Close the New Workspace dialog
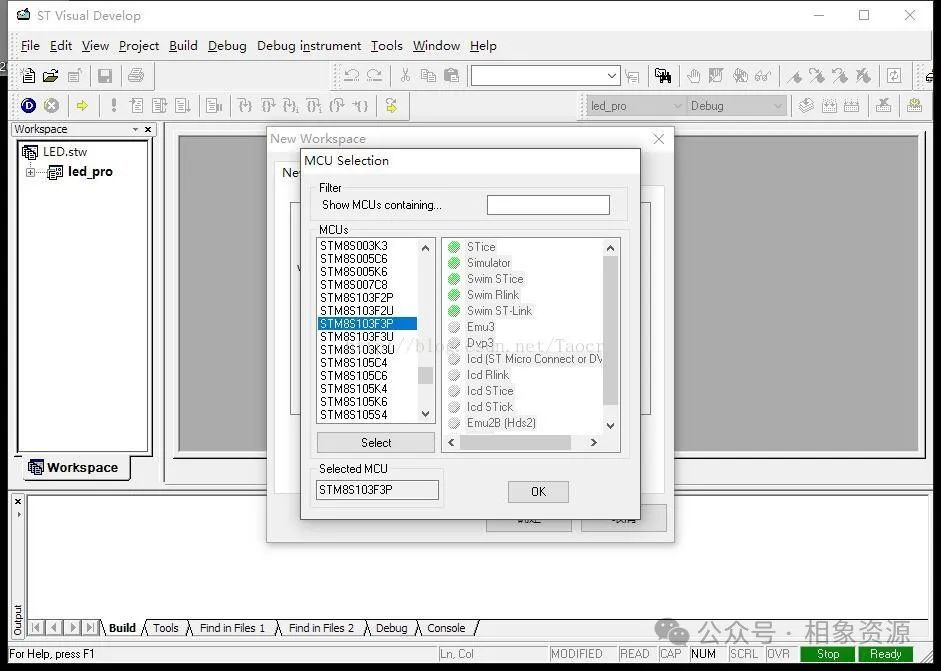This screenshot has height=671, width=941. [658, 139]
